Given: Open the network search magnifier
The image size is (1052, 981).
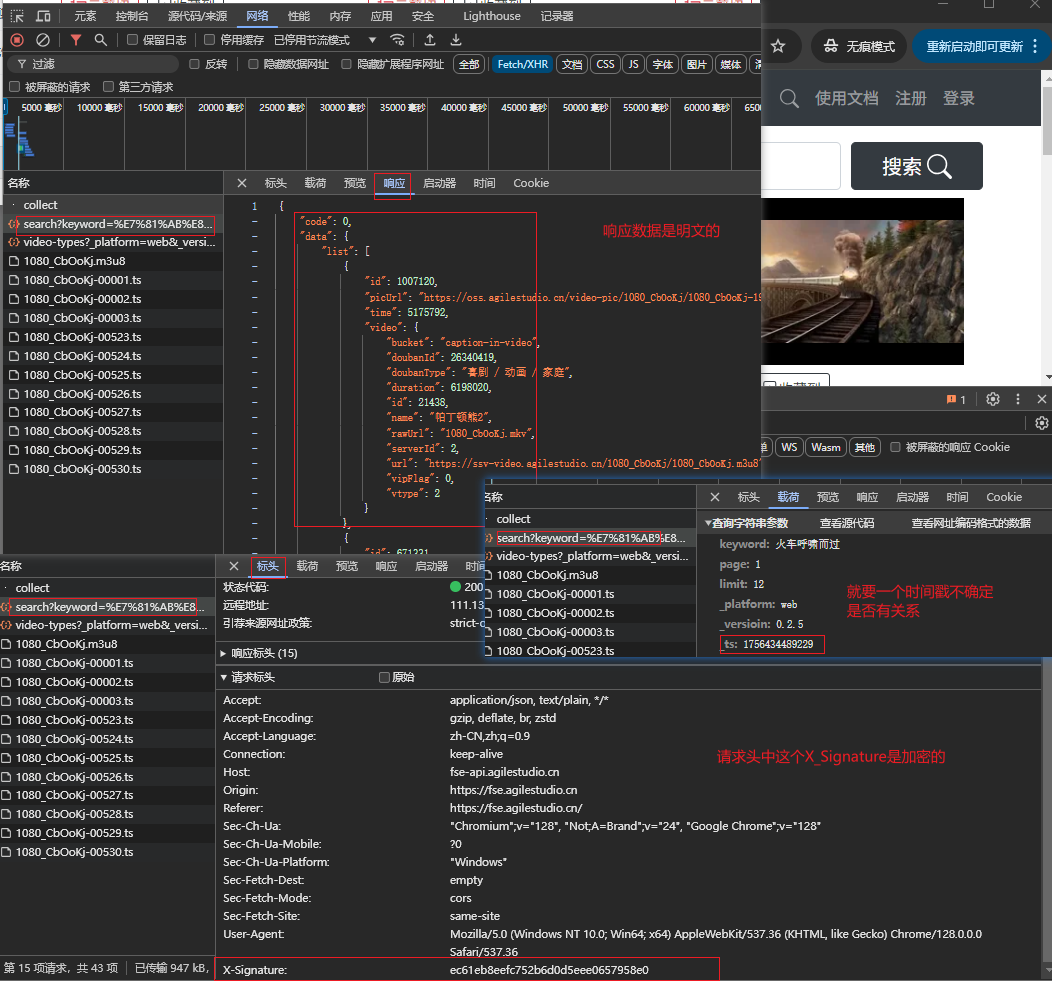Looking at the screenshot, I should (x=100, y=40).
